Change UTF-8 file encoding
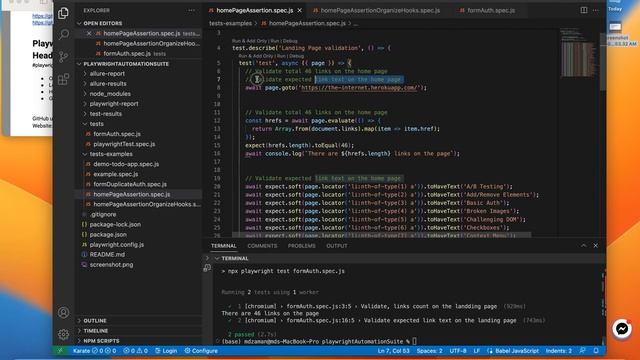This screenshot has width=640, height=360. [458, 351]
